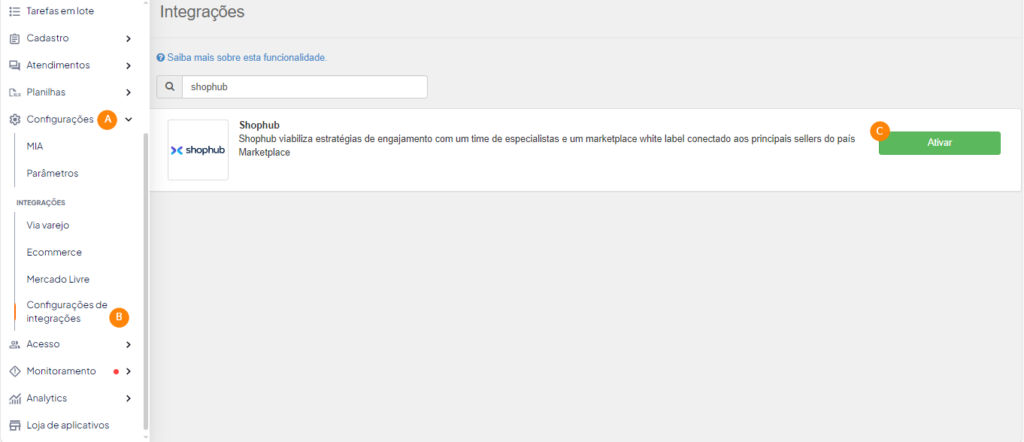1024x442 pixels.
Task: Click the sidebar vertical scrollbar
Action: [146, 281]
